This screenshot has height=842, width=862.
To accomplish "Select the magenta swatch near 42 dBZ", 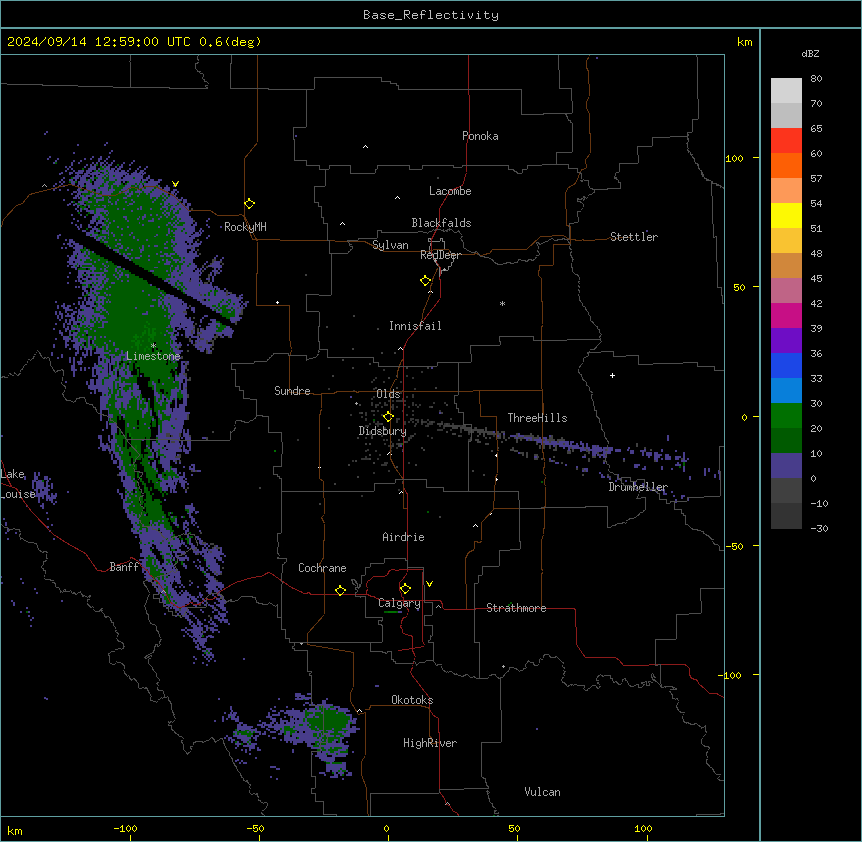I will (x=786, y=315).
